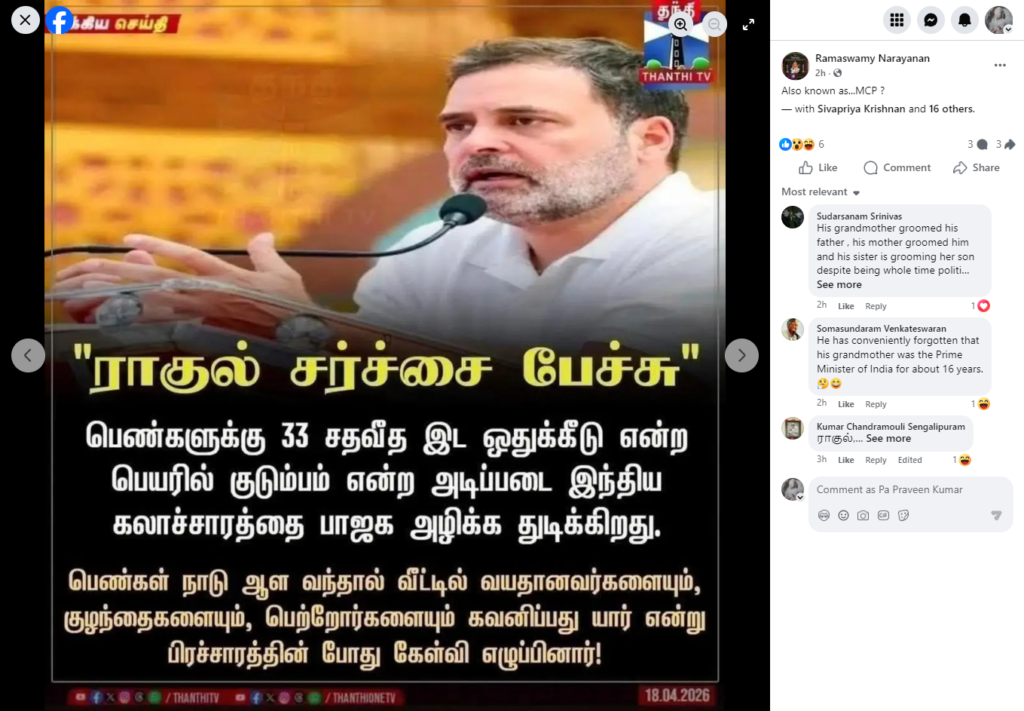Share this post
Image resolution: width=1024 pixels, height=711 pixels.
coord(976,168)
